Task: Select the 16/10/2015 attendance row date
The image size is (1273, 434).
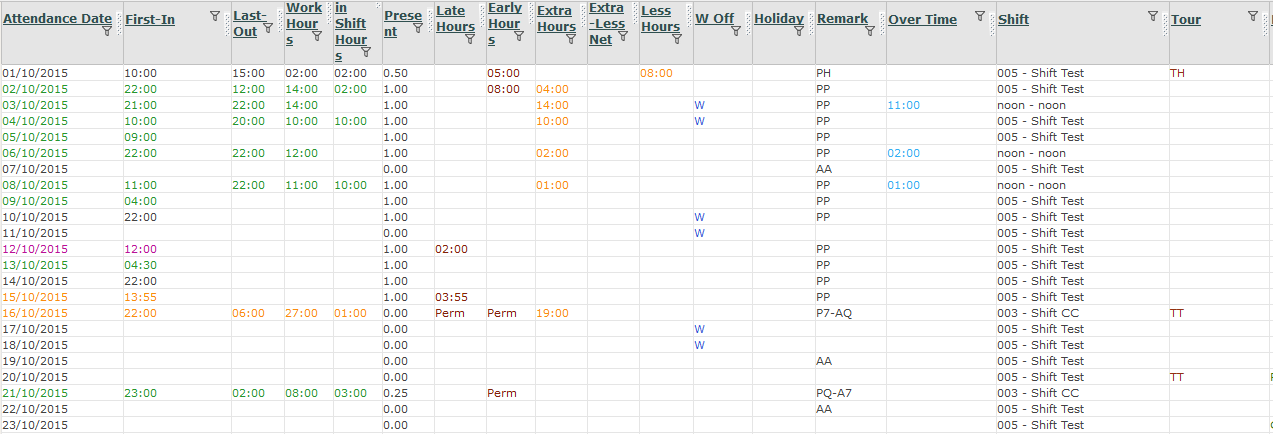Action: (x=35, y=313)
